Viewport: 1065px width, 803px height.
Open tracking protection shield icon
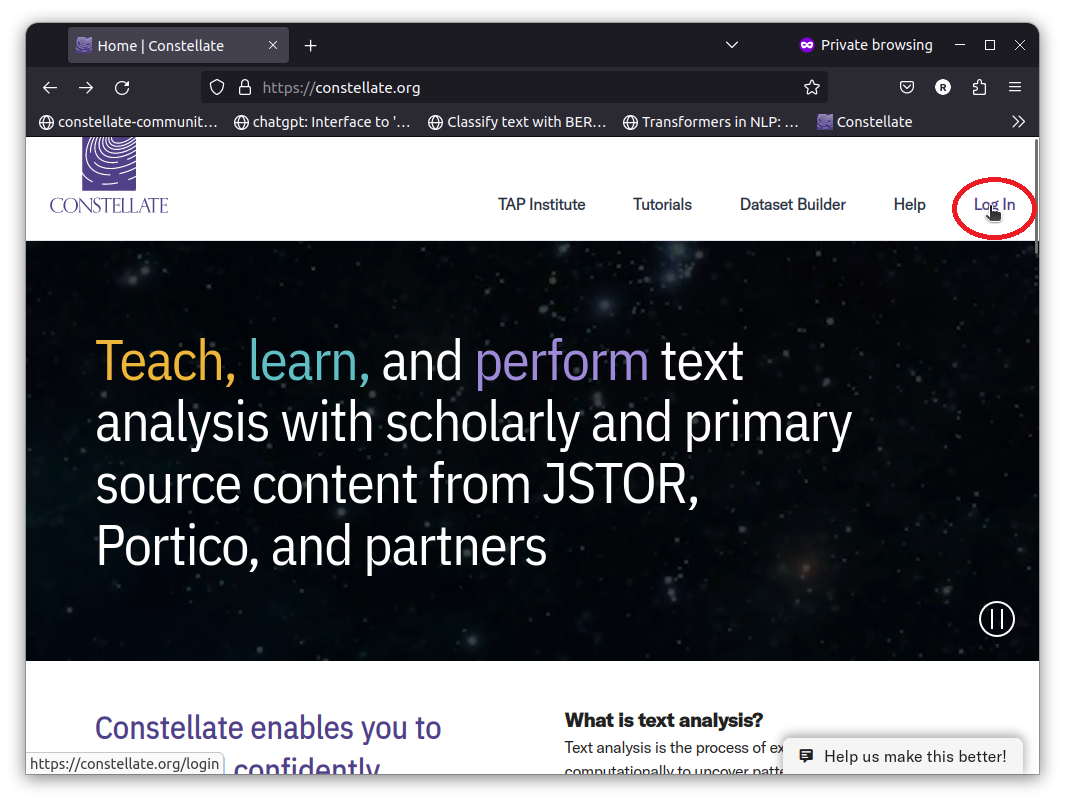pyautogui.click(x=217, y=88)
